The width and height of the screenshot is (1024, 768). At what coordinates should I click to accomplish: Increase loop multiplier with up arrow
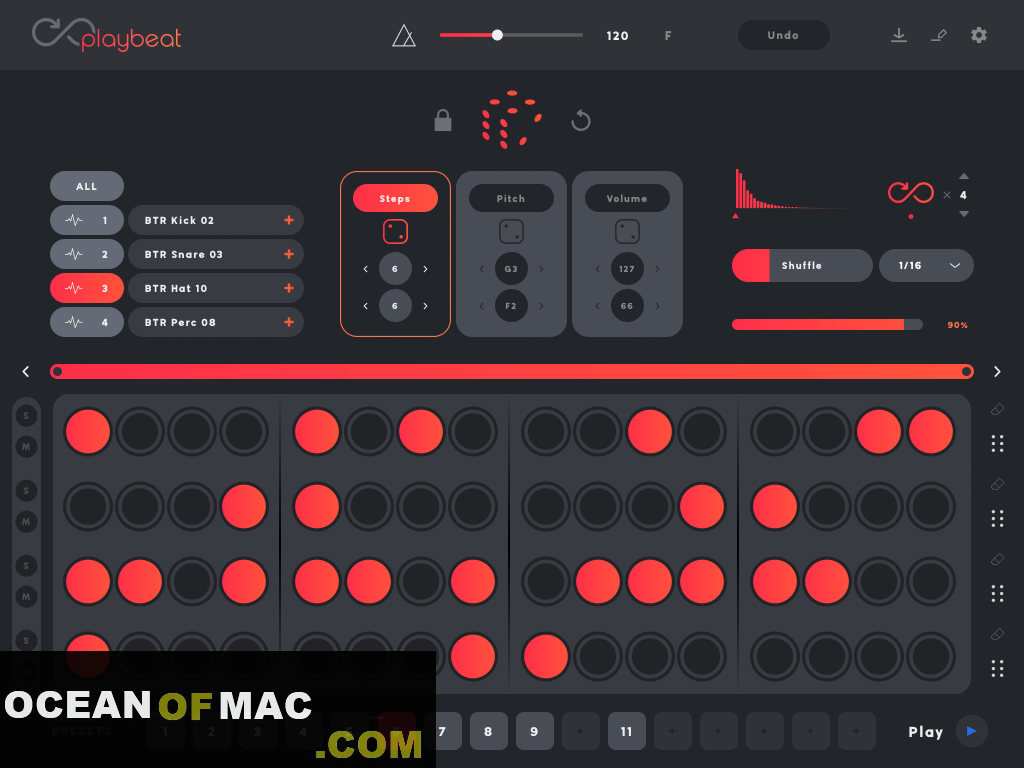(x=964, y=176)
